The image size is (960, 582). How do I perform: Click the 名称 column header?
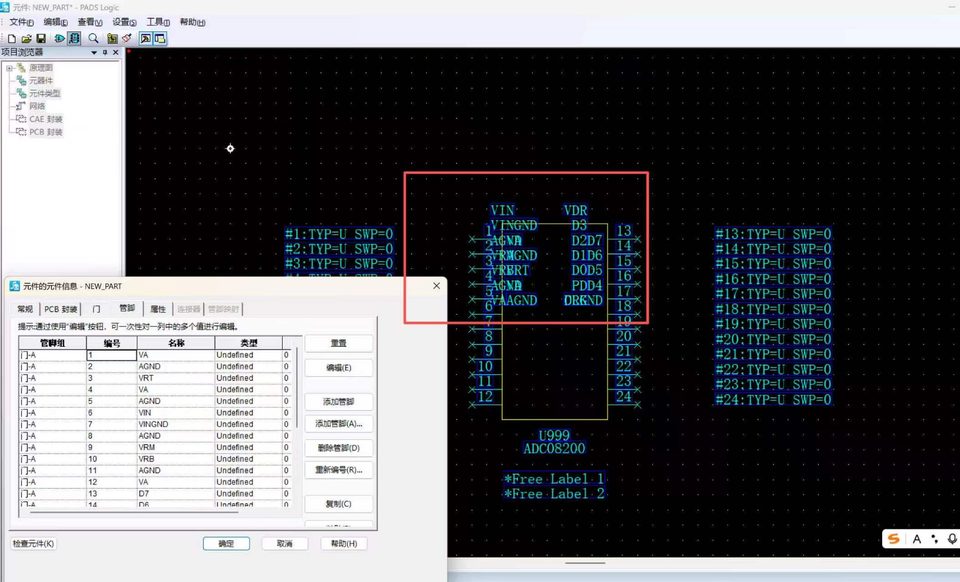[x=176, y=343]
